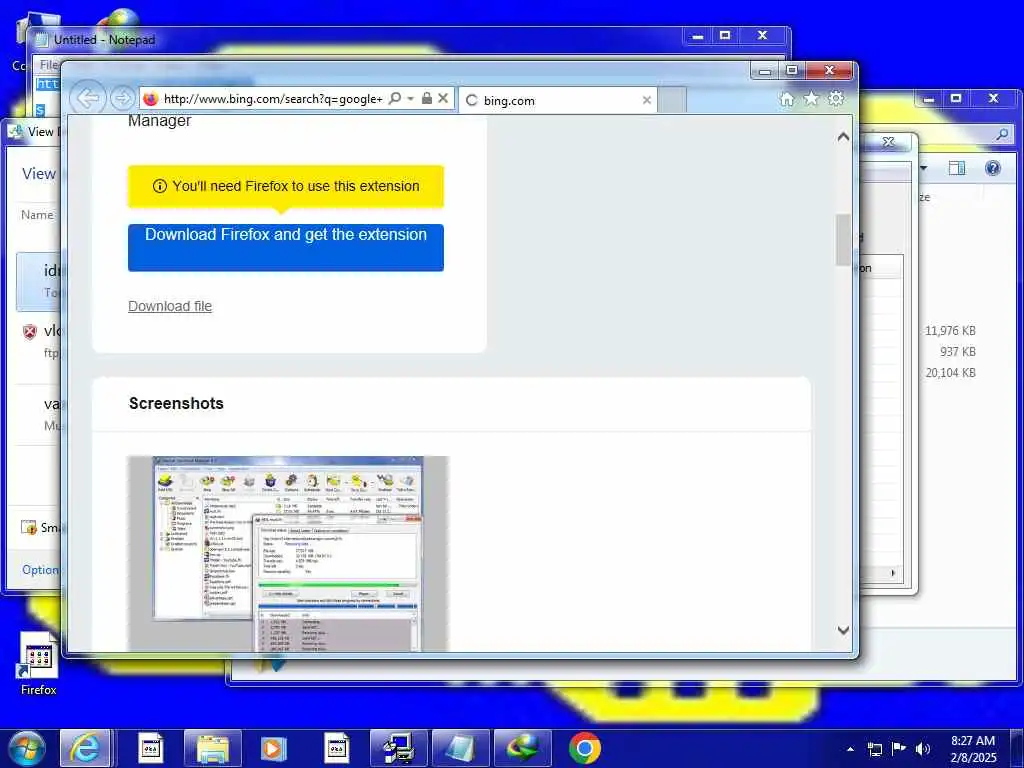Click the red shield icon beside vlc download
This screenshot has height=768, width=1024.
[30, 332]
